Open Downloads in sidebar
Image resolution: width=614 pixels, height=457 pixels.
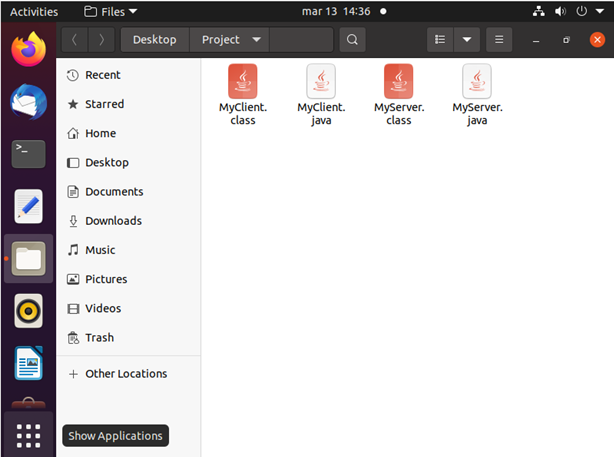click(128, 221)
